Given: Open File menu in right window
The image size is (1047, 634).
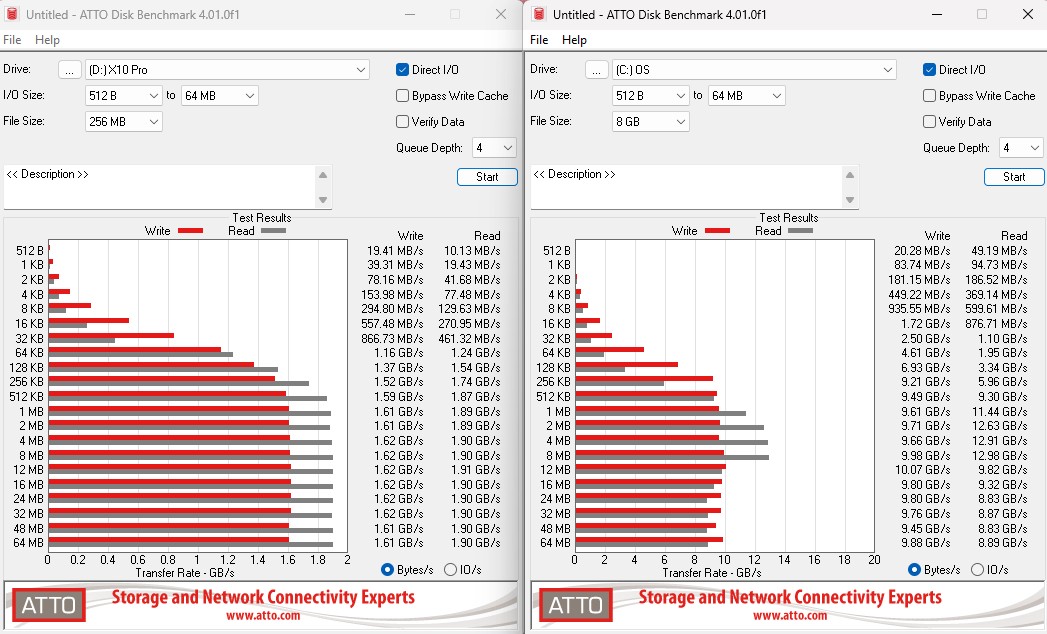Looking at the screenshot, I should pos(539,39).
